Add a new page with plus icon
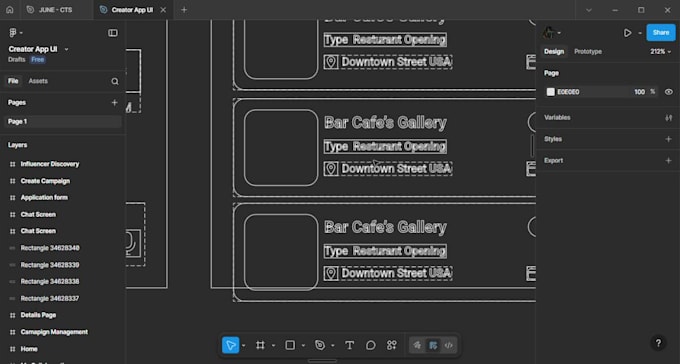Screen dimensions: 680x364 [x=114, y=102]
